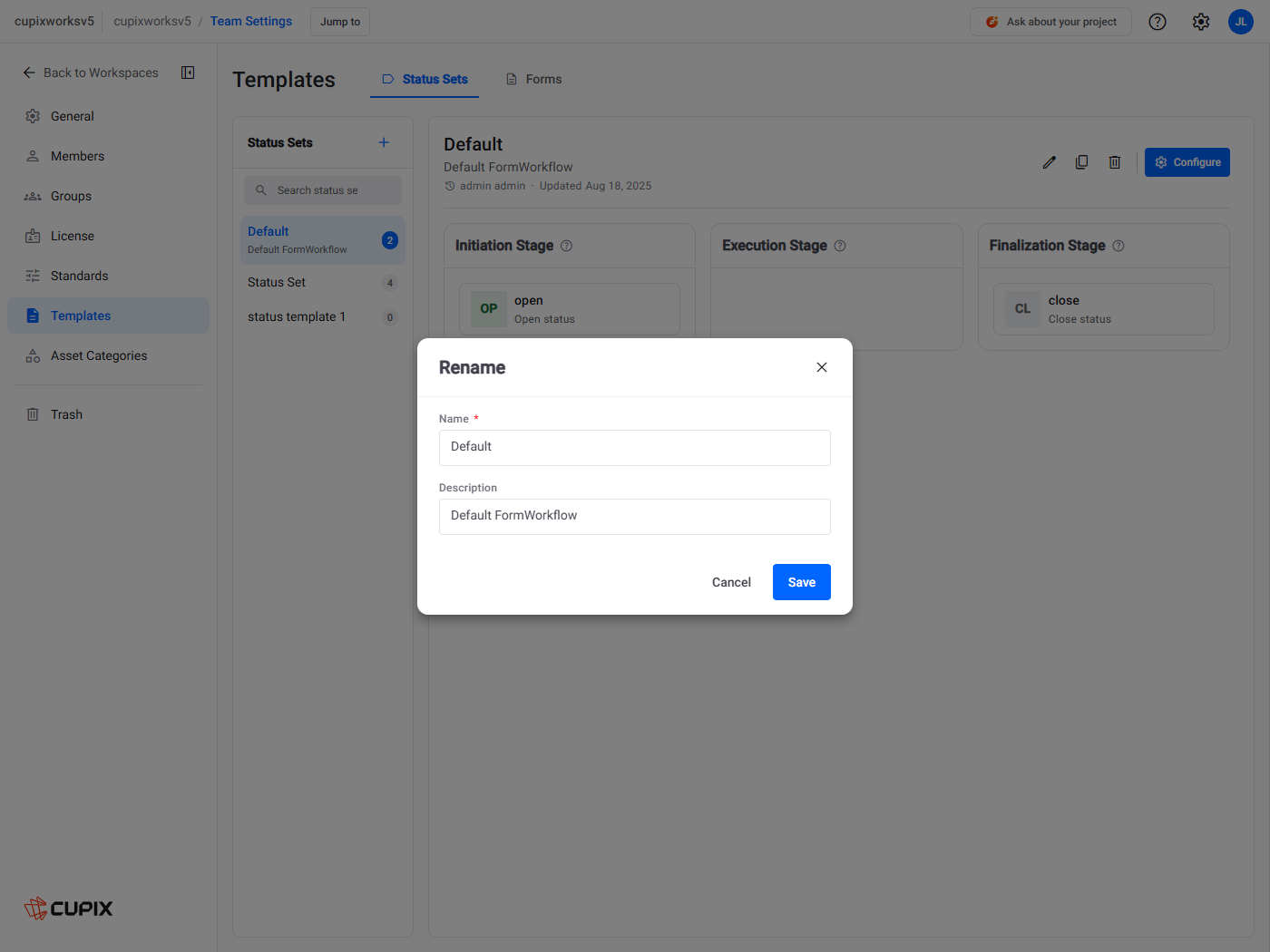Delete Default status set with trash icon
The height and width of the screenshot is (952, 1270).
coord(1115,162)
